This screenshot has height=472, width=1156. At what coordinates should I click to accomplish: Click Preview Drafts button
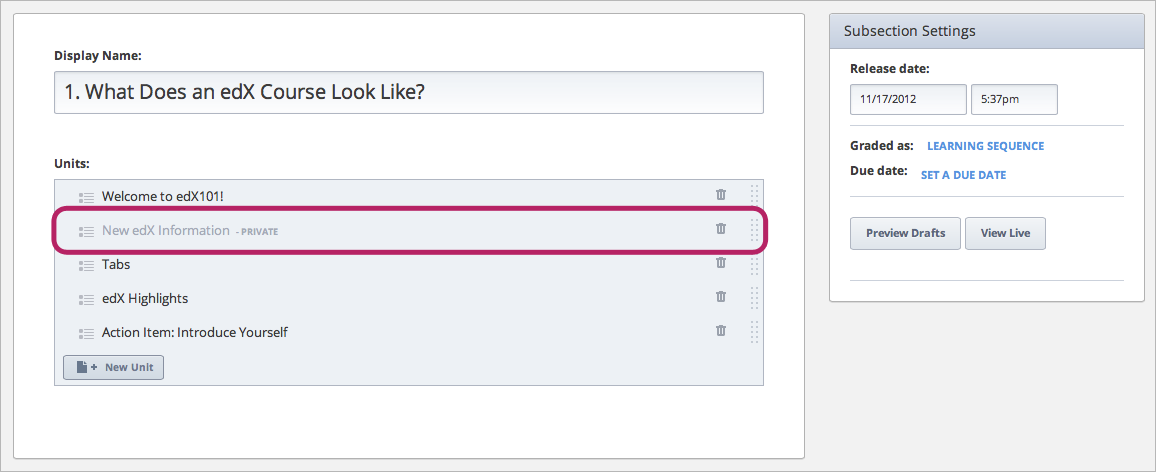pyautogui.click(x=904, y=233)
